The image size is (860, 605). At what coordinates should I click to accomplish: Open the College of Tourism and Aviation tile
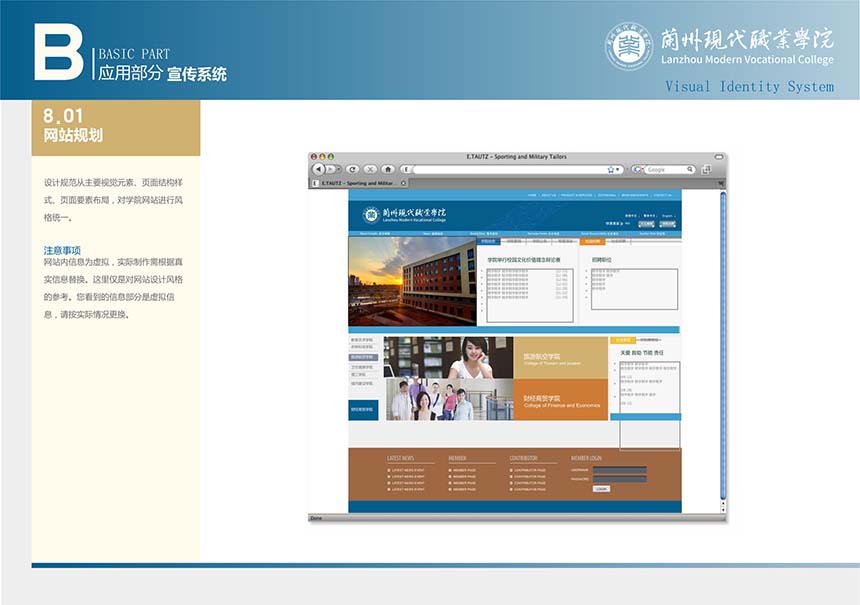tap(561, 358)
